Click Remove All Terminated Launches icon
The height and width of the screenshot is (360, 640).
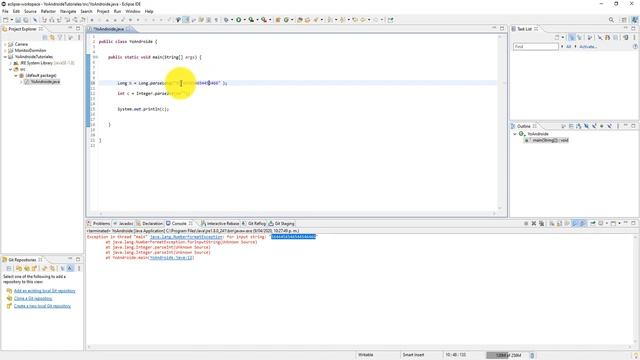click(x=542, y=224)
